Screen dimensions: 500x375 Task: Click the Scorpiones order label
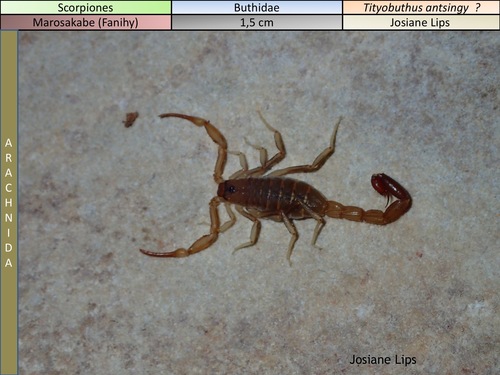86,7
